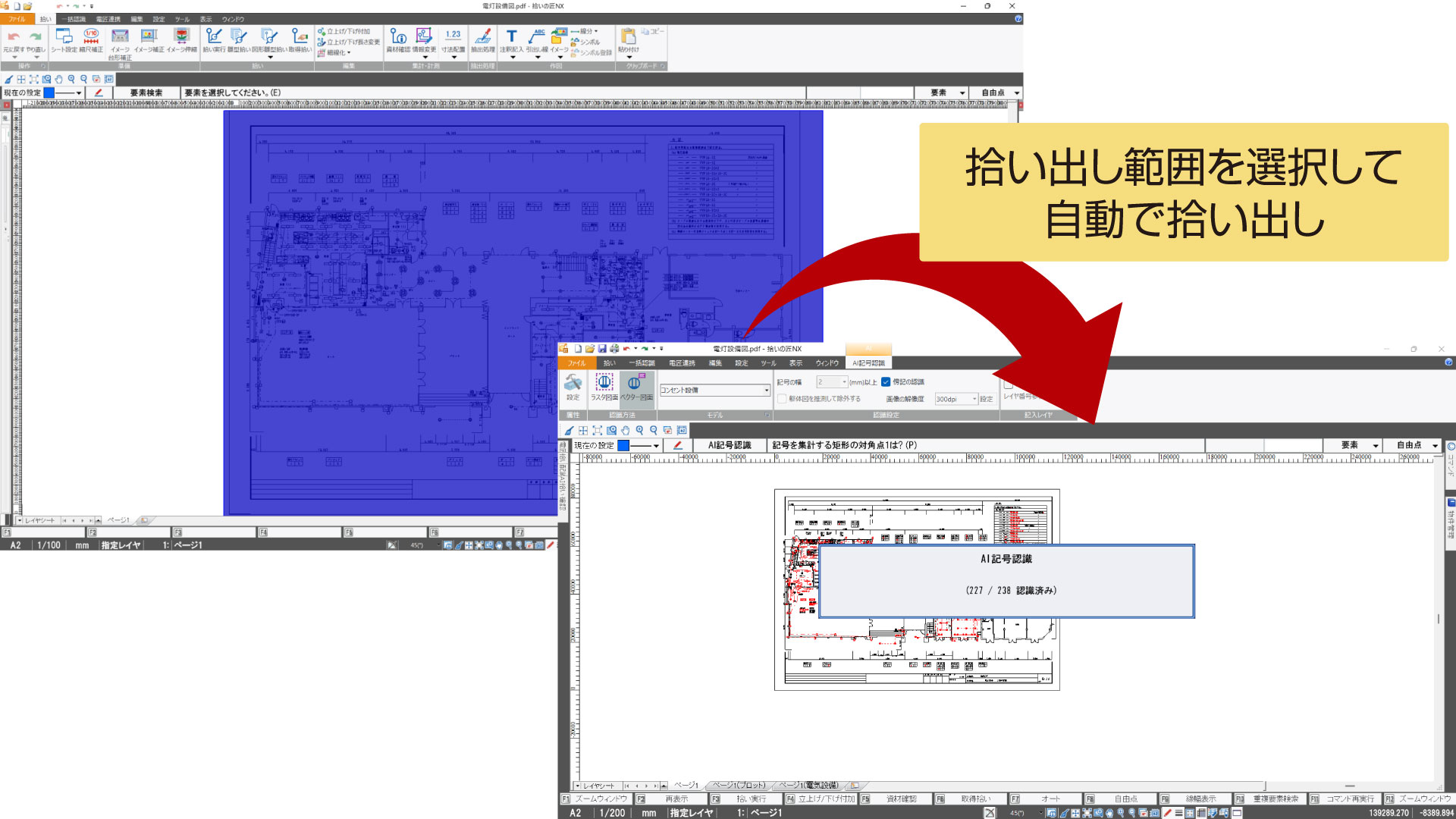Image resolution: width=1456 pixels, height=819 pixels.
Task: Open ツール tab in back window
Action: coord(182,19)
